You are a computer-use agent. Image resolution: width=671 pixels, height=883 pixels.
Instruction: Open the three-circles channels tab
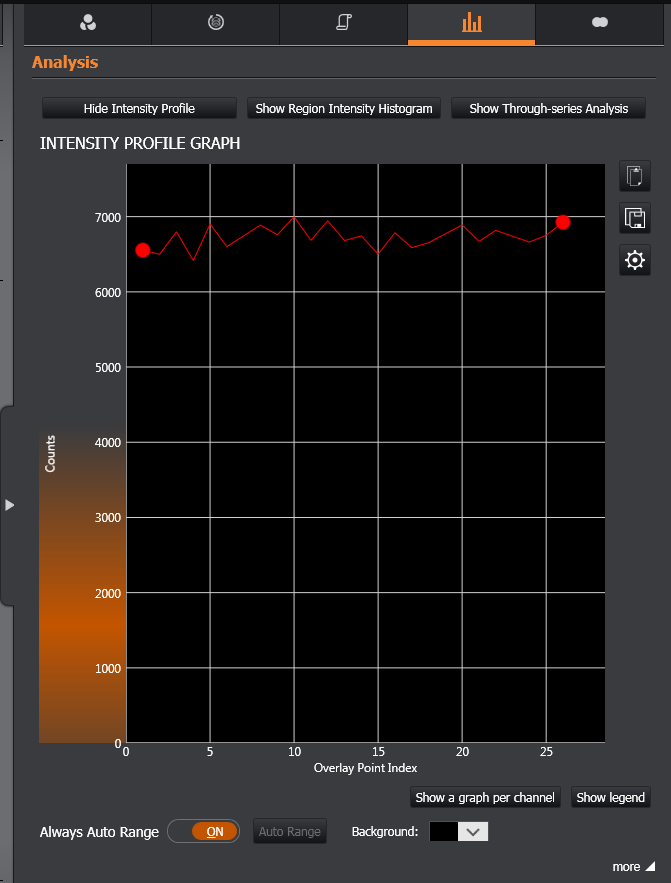click(x=87, y=22)
